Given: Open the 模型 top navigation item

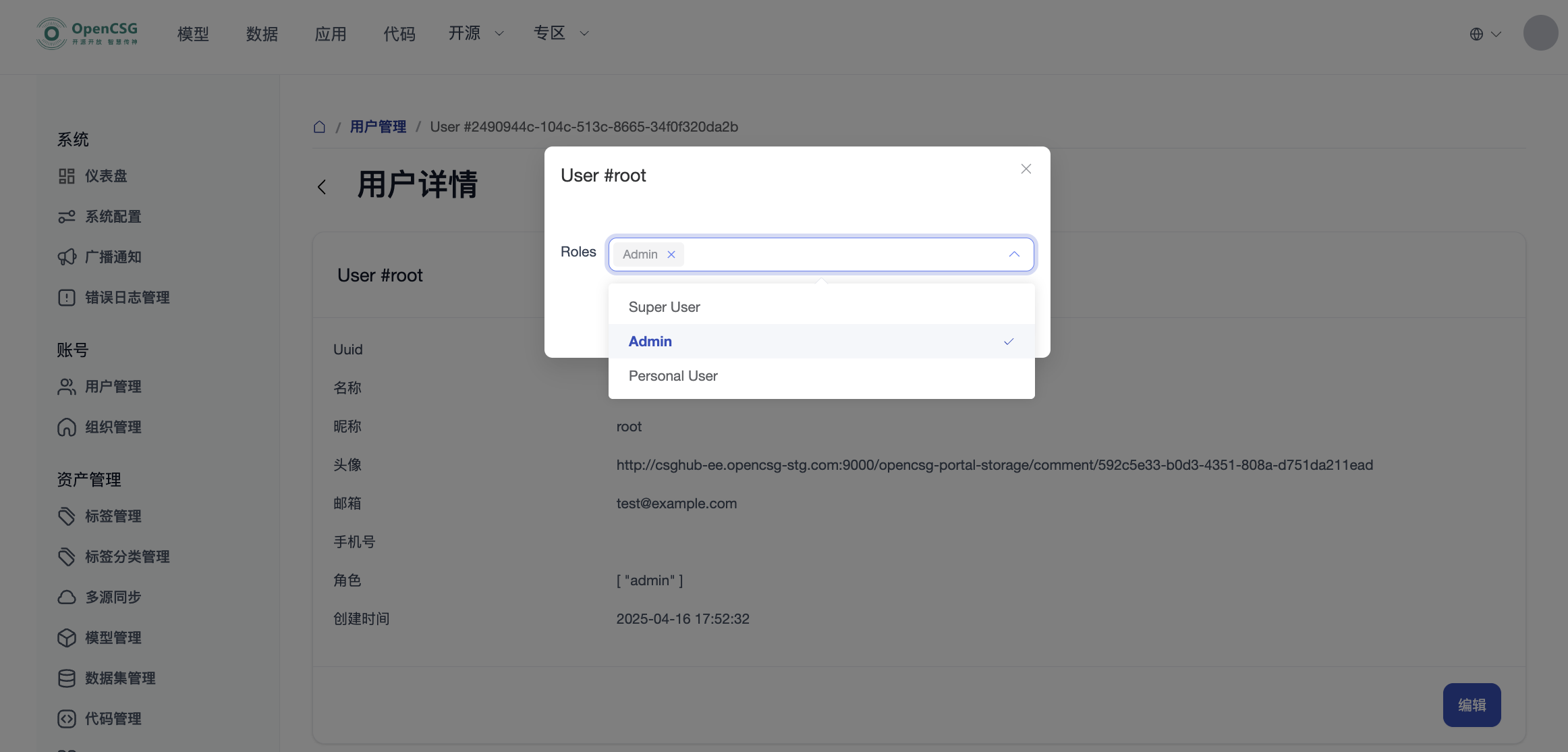Looking at the screenshot, I should [x=193, y=34].
